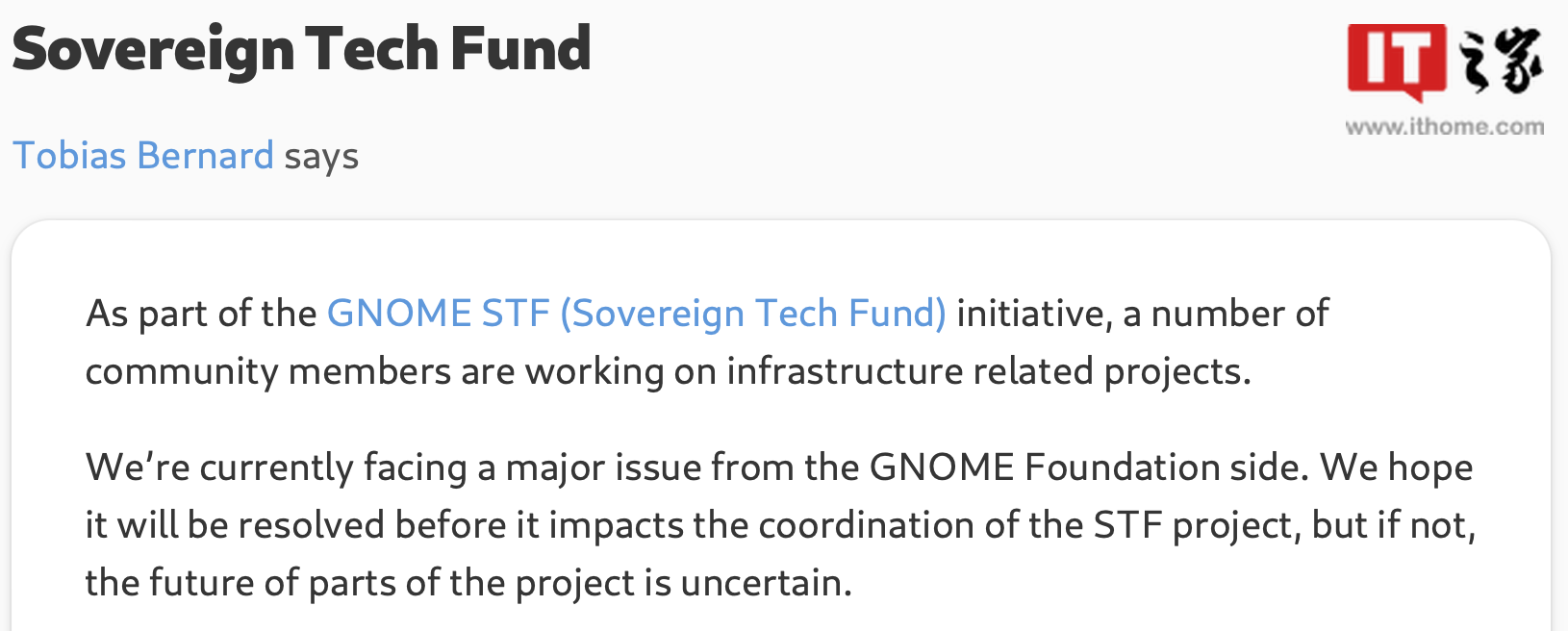The image size is (1568, 631).
Task: Click the white quote card's top rounded edge
Action: tap(781, 222)
